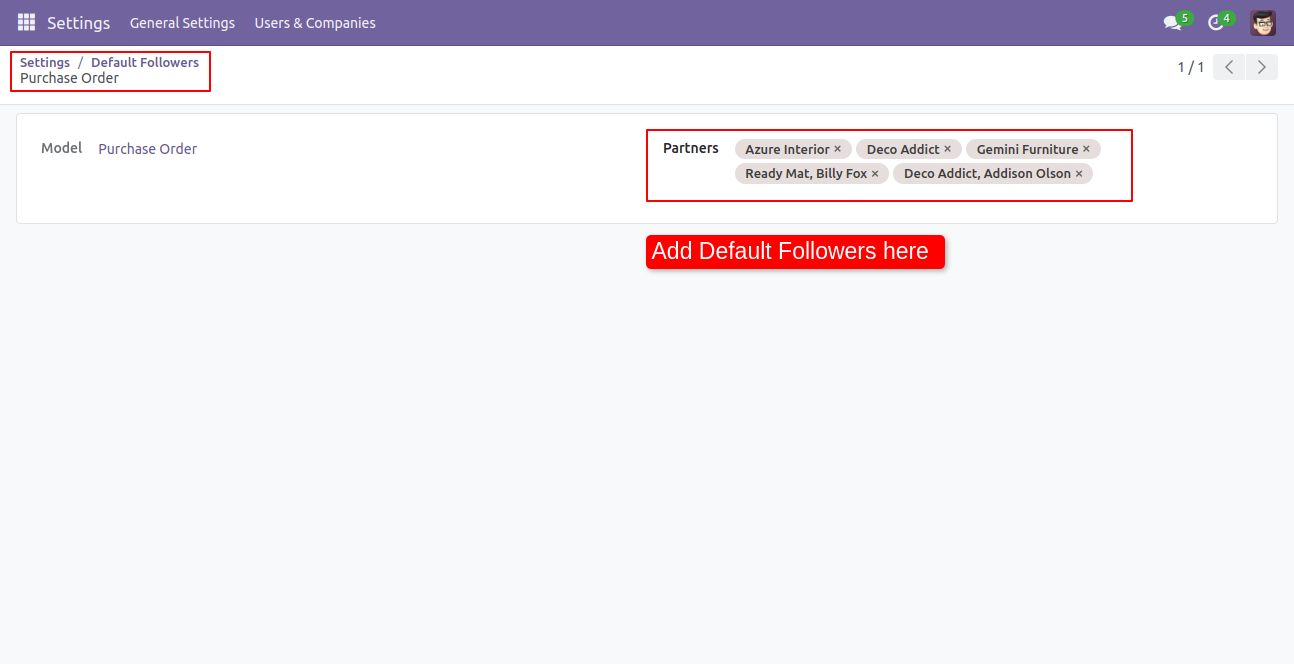
Task: Remove the Deco Addict, Addison Olson tag
Action: click(x=1079, y=174)
